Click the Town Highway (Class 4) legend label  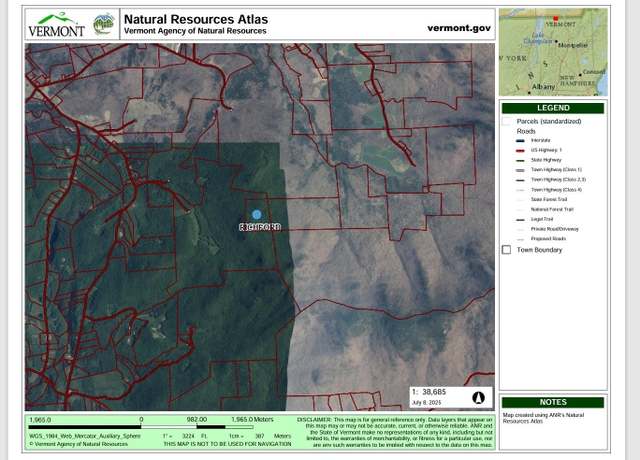(x=556, y=190)
